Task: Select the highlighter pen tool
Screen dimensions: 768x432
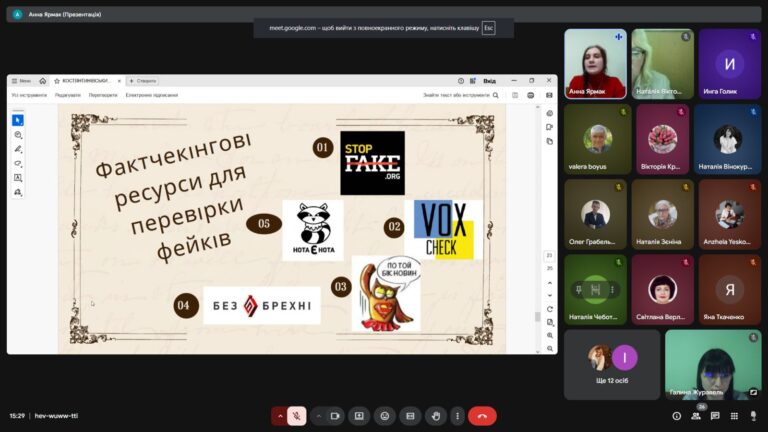Action: pos(18,149)
